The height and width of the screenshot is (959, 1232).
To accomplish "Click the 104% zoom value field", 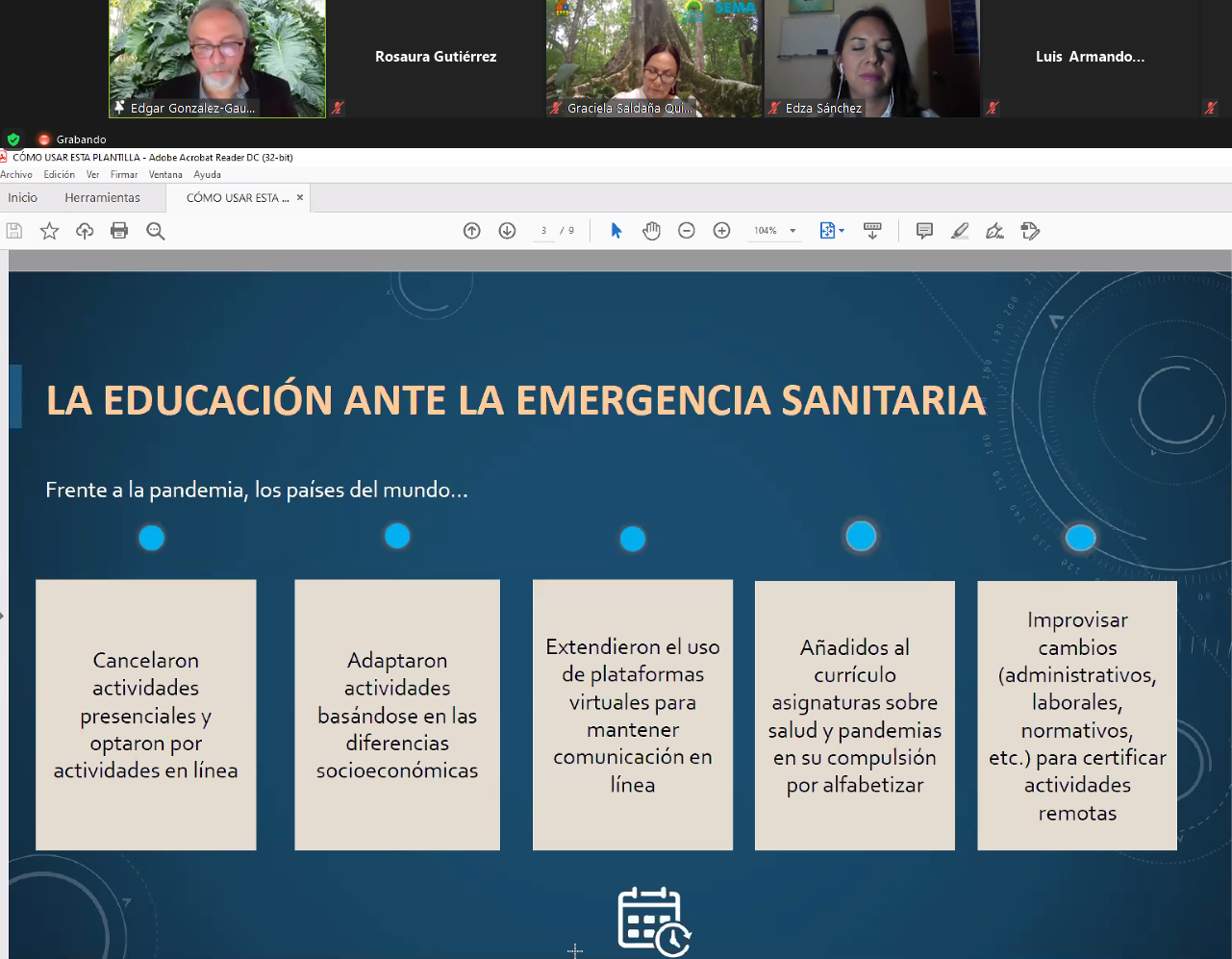I will pyautogui.click(x=766, y=231).
